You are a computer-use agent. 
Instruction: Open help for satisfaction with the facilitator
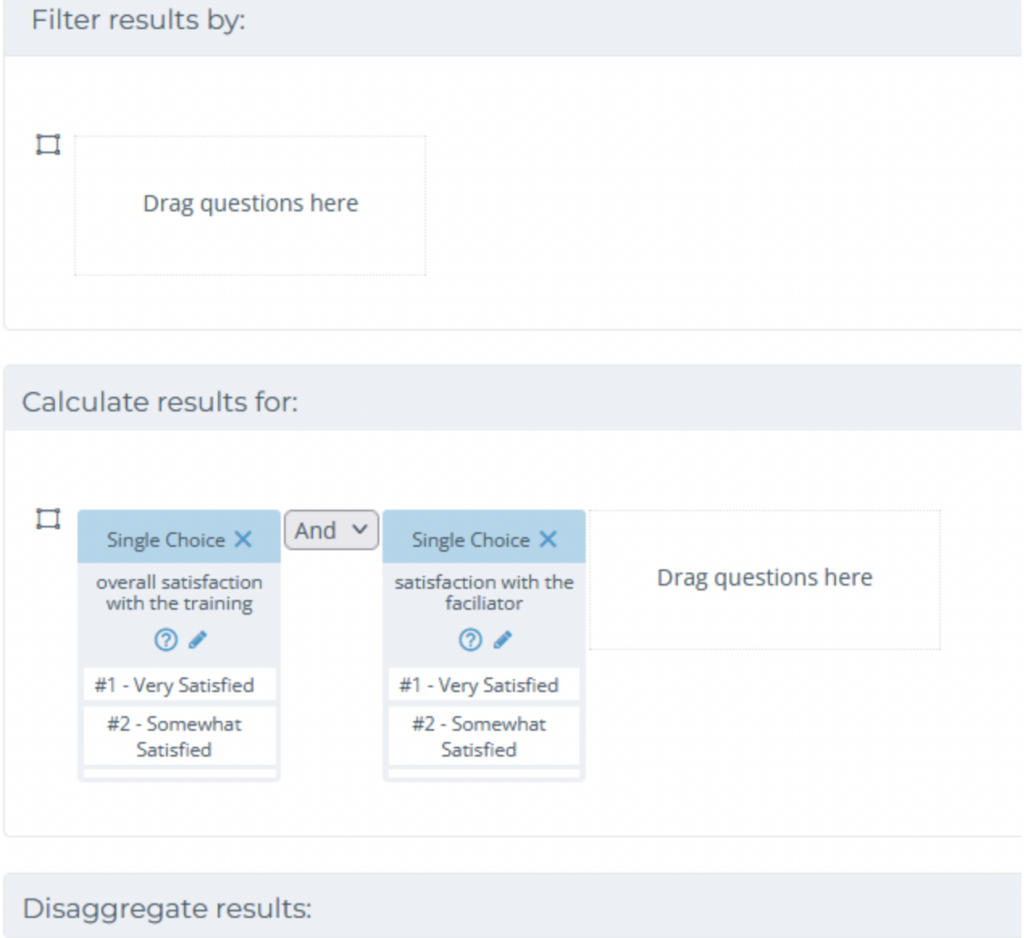click(470, 639)
